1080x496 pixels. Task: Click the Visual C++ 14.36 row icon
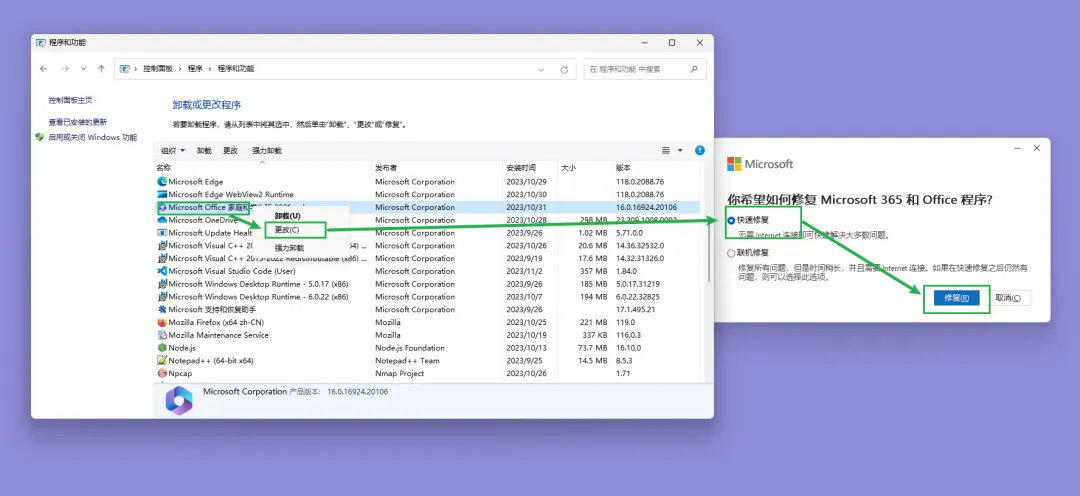tap(163, 245)
